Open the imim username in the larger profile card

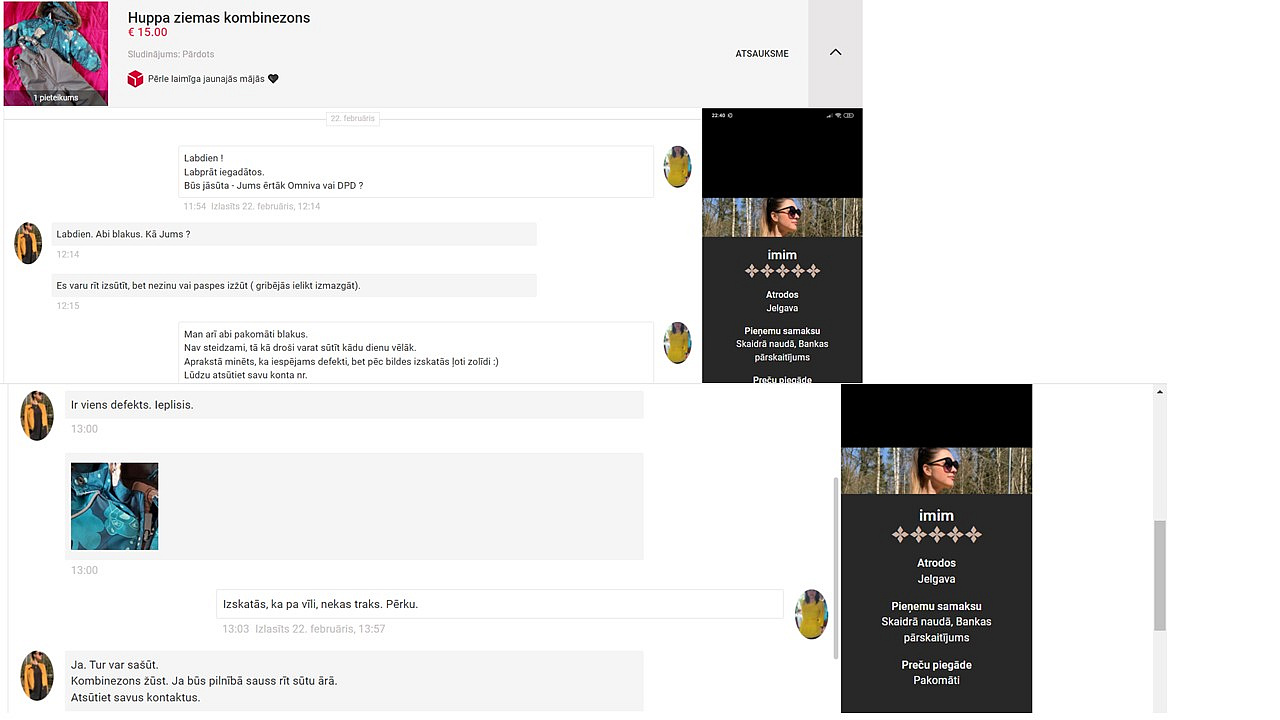[936, 516]
